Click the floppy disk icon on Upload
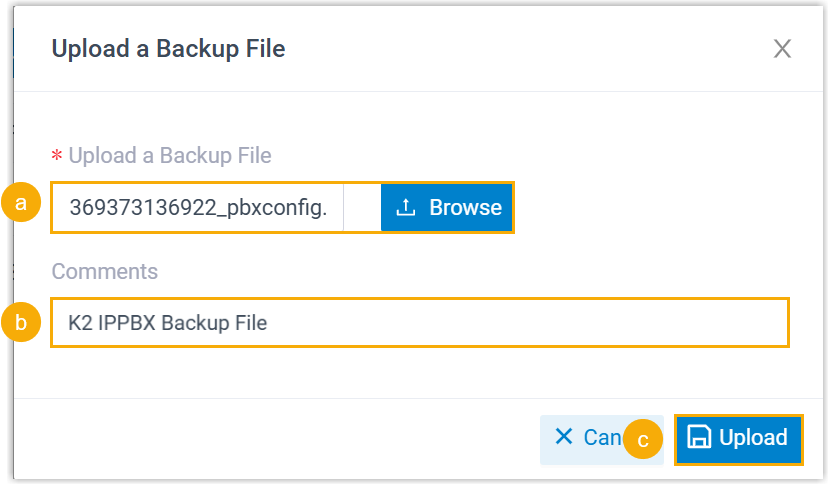This screenshot has width=829, height=485. click(700, 438)
